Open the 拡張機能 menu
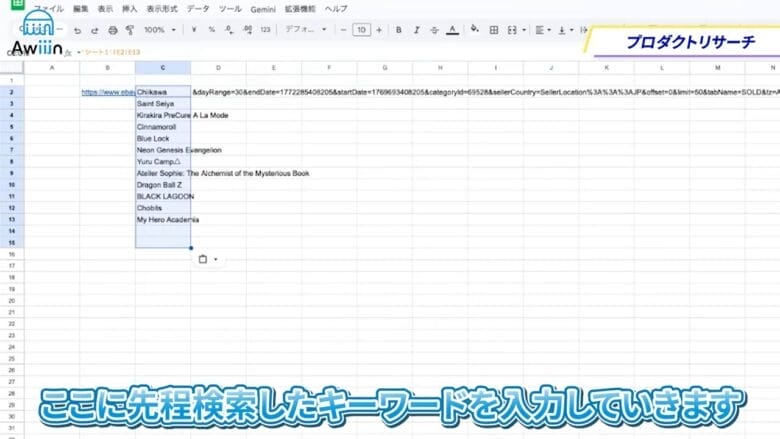Screen dimensions: 780x439 pyautogui.click(x=300, y=9)
